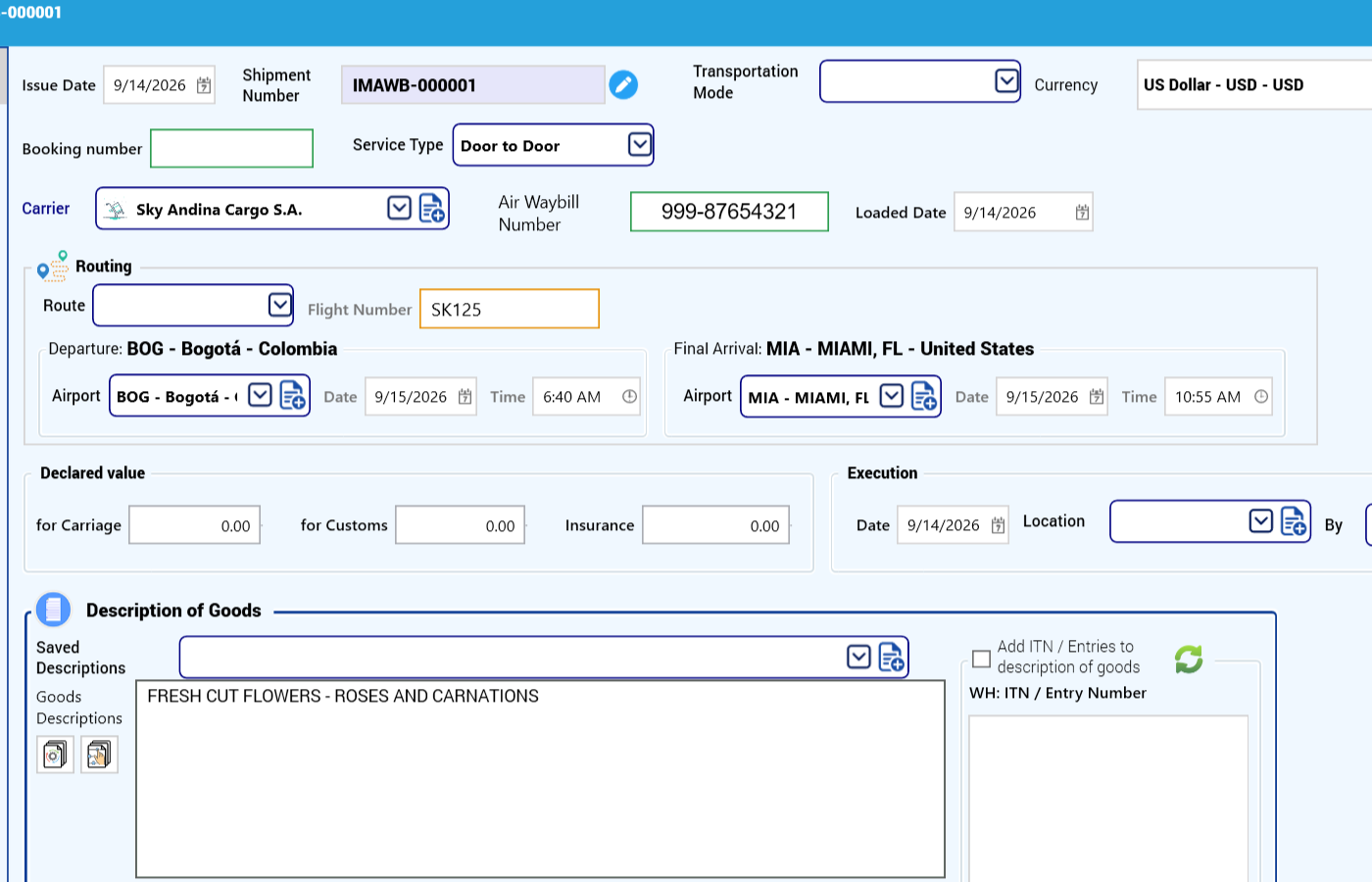
Task: Click add-new Saved Descriptions icon
Action: [891, 657]
